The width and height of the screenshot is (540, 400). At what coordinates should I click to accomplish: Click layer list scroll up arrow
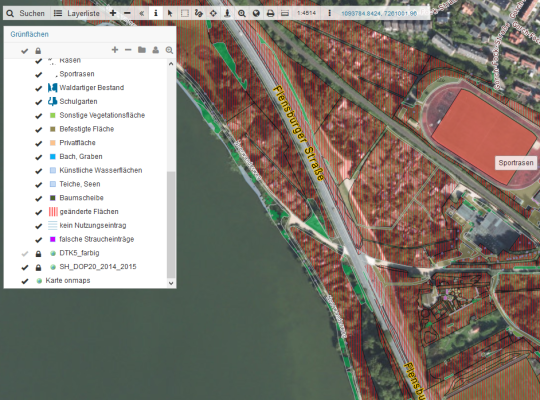tap(171, 64)
